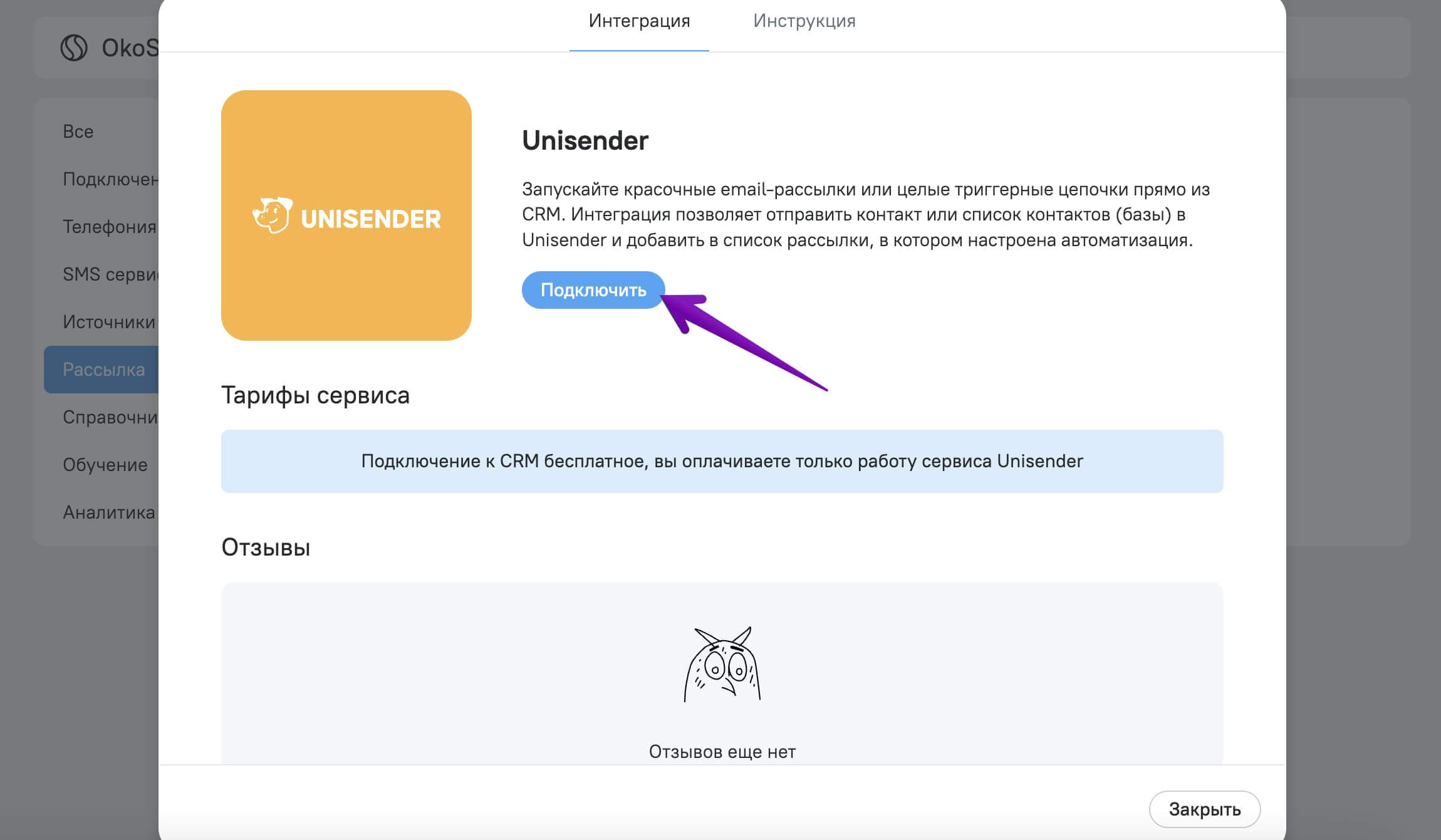Click the blue Подключить button
1441x840 pixels.
pos(593,290)
